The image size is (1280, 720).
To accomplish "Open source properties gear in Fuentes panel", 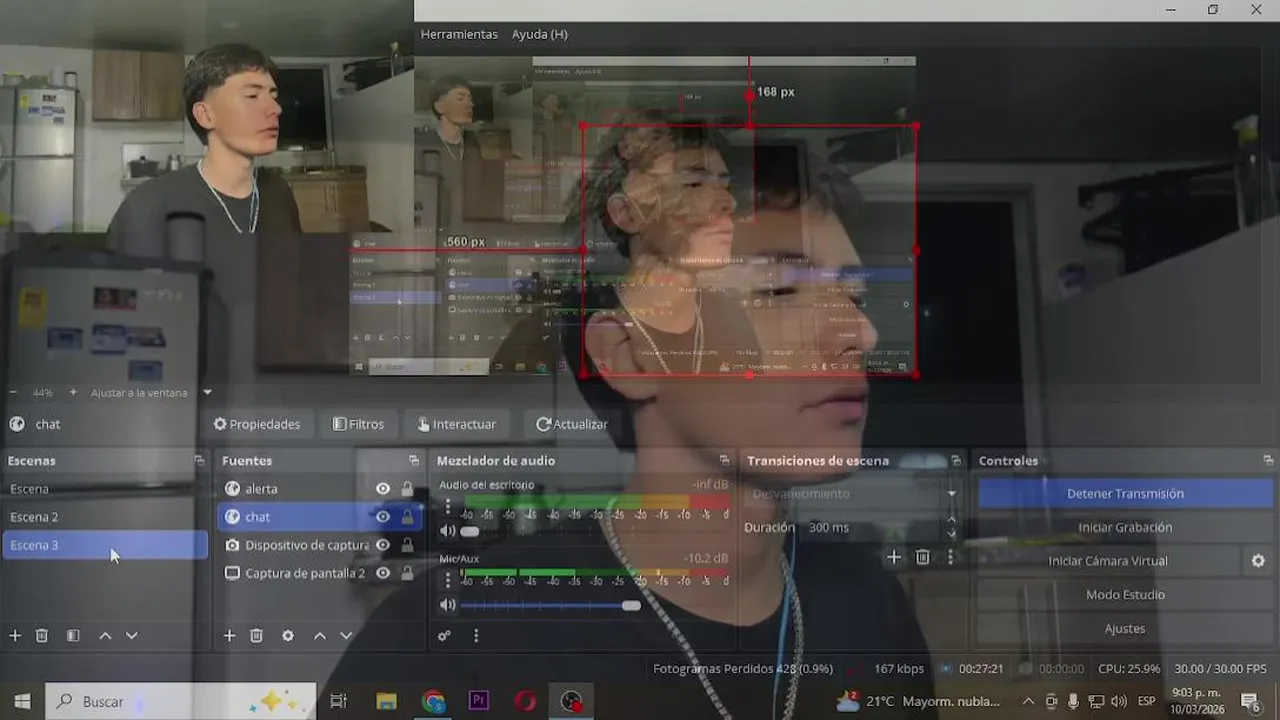I will click(x=288, y=636).
